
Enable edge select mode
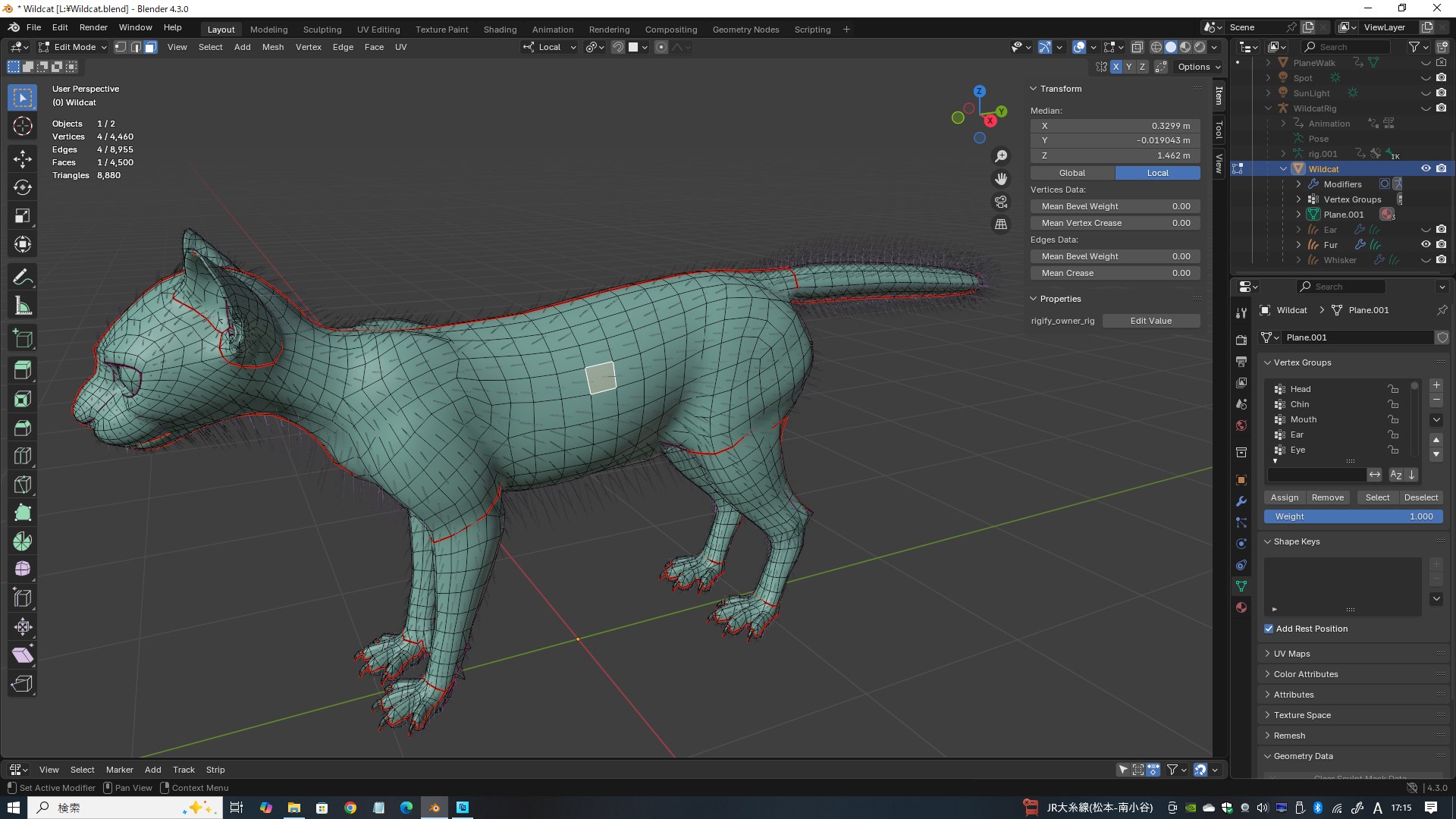[x=136, y=47]
